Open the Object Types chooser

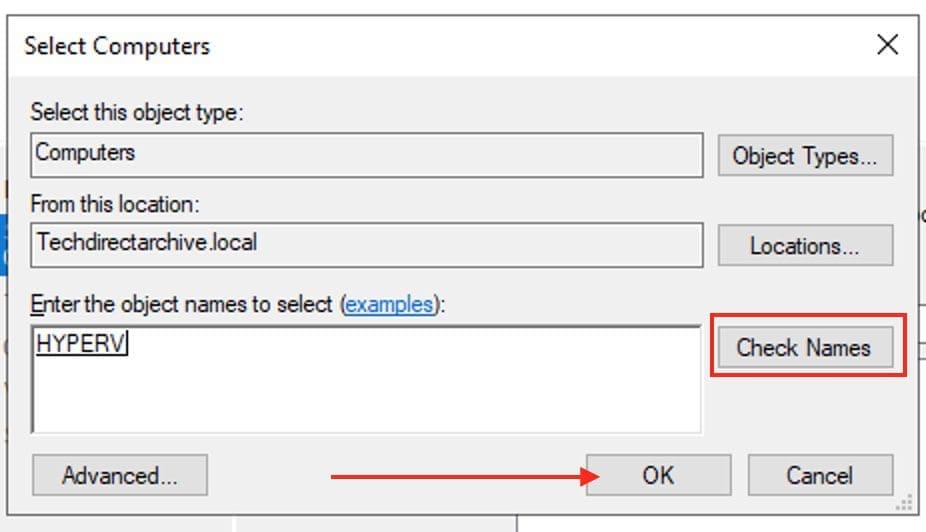tap(804, 156)
